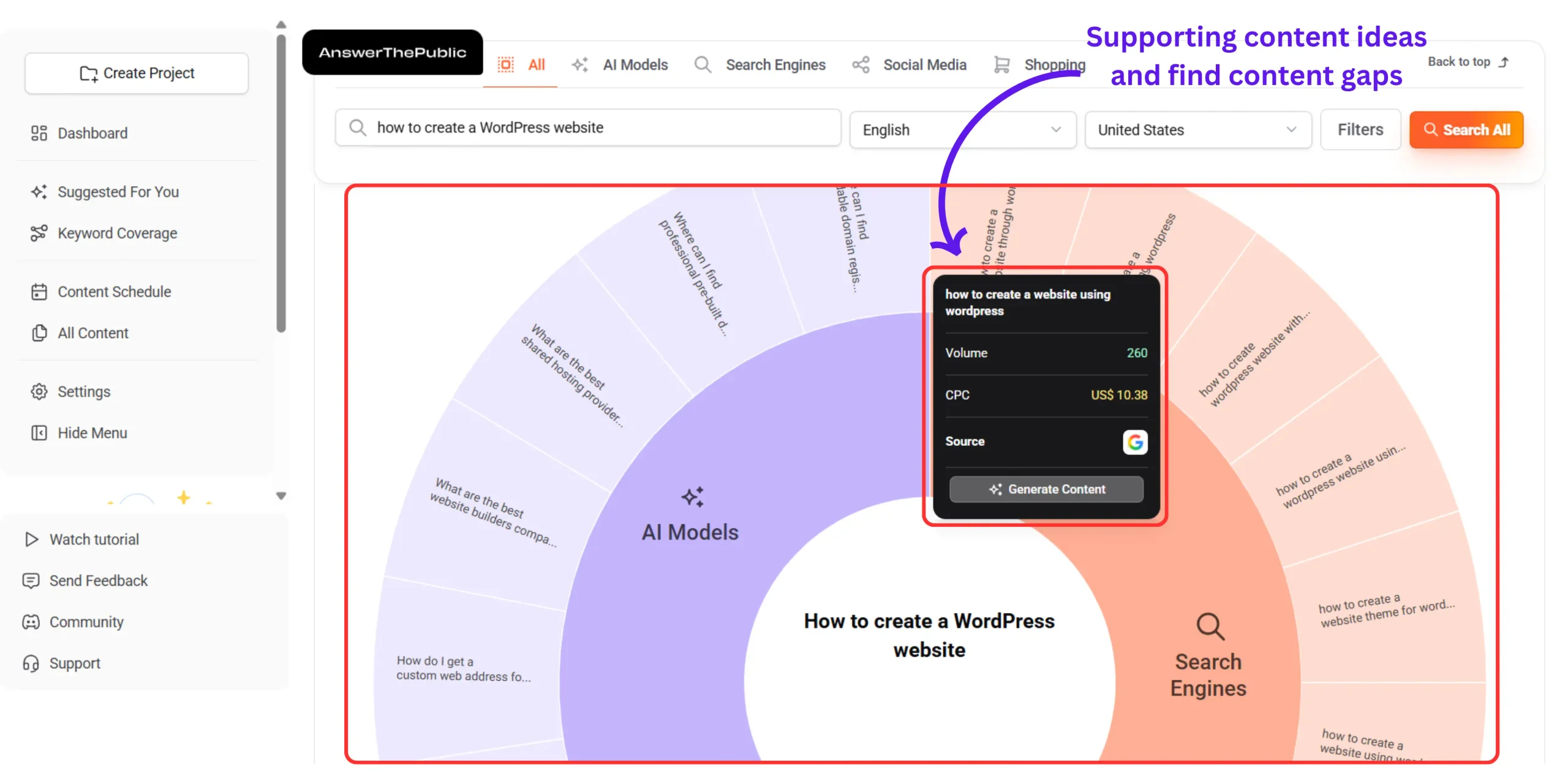
Task: Click the sidebar scroll up arrow
Action: [x=281, y=24]
